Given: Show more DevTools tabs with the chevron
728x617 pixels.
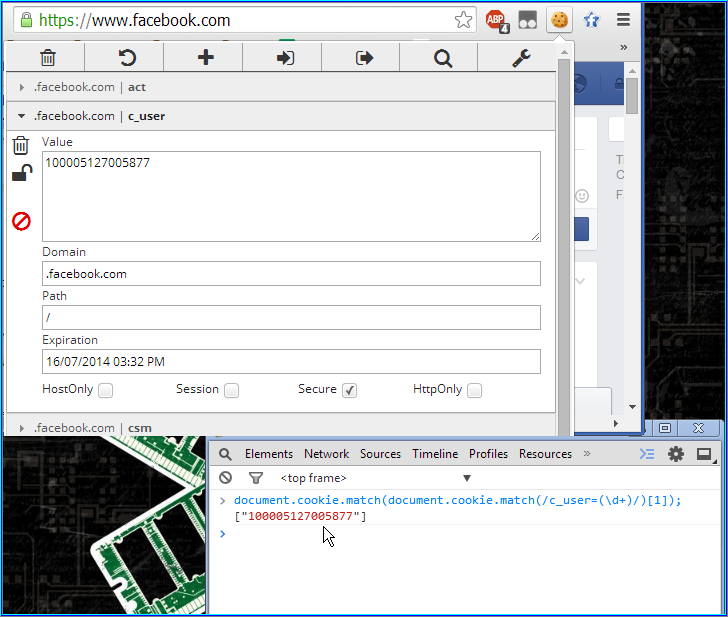Looking at the screenshot, I should tap(587, 454).
